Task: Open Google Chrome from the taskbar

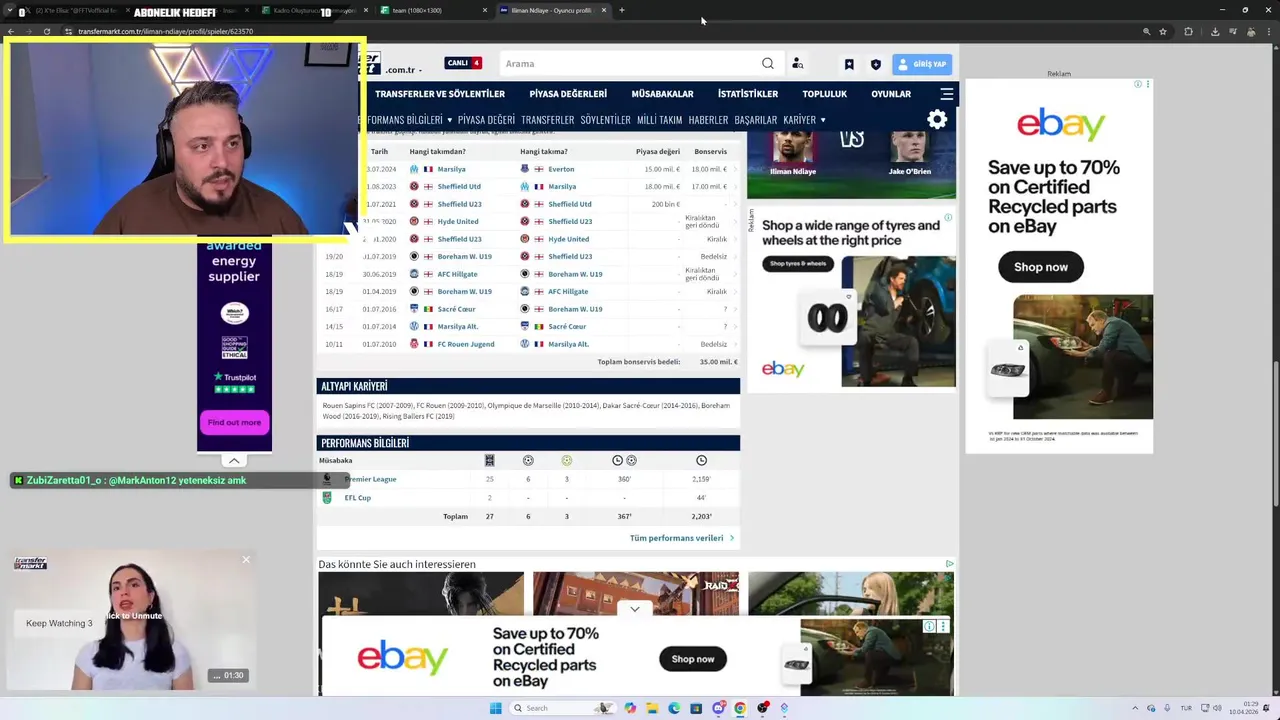Action: (x=740, y=708)
